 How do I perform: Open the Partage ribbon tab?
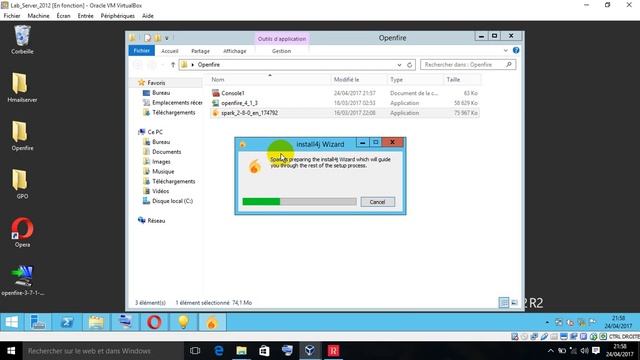[200, 51]
